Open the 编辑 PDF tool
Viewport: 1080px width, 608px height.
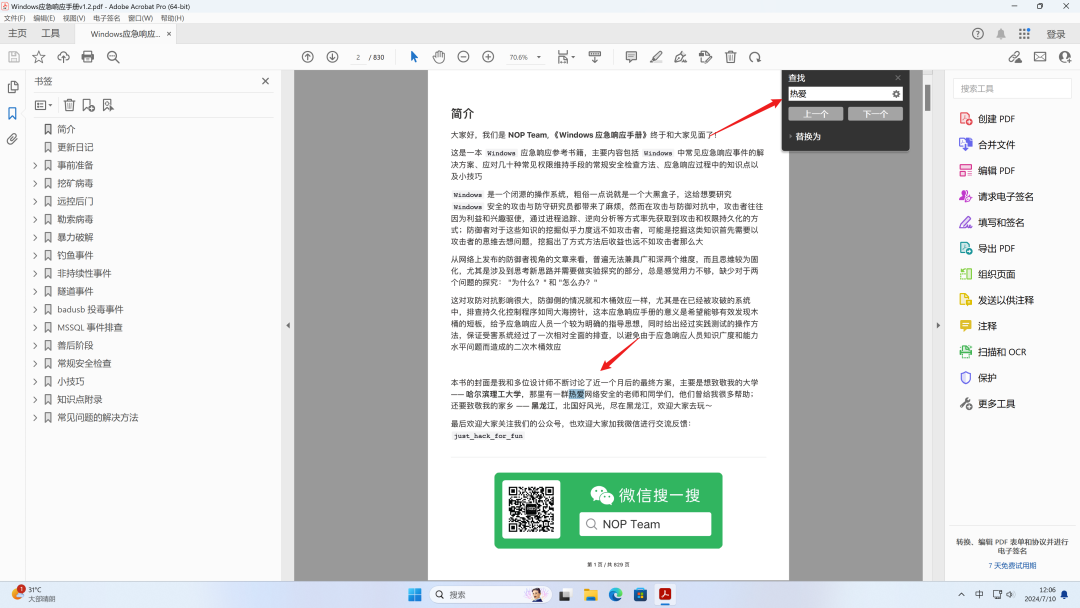(x=988, y=170)
